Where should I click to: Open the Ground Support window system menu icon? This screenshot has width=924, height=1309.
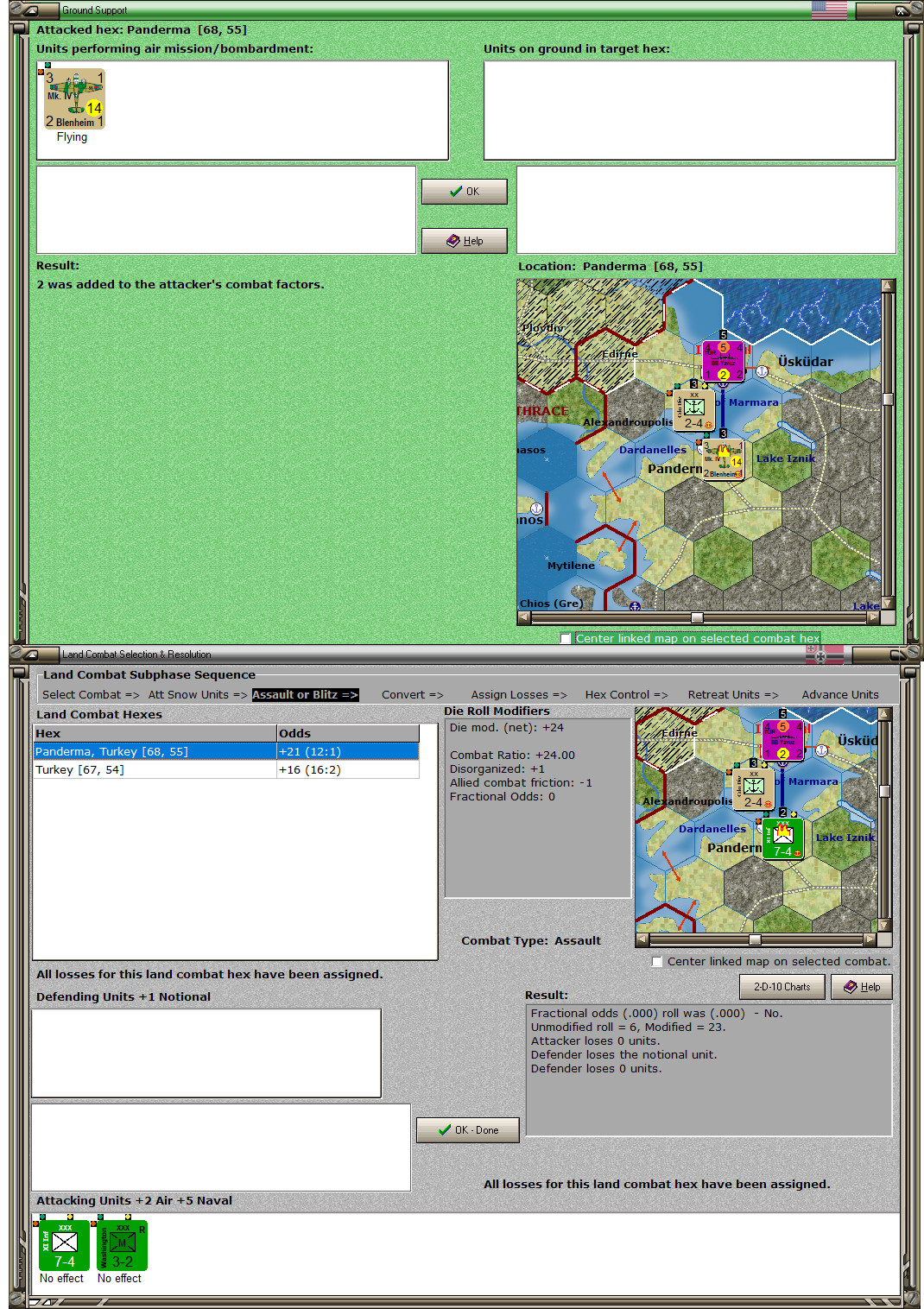[x=31, y=10]
